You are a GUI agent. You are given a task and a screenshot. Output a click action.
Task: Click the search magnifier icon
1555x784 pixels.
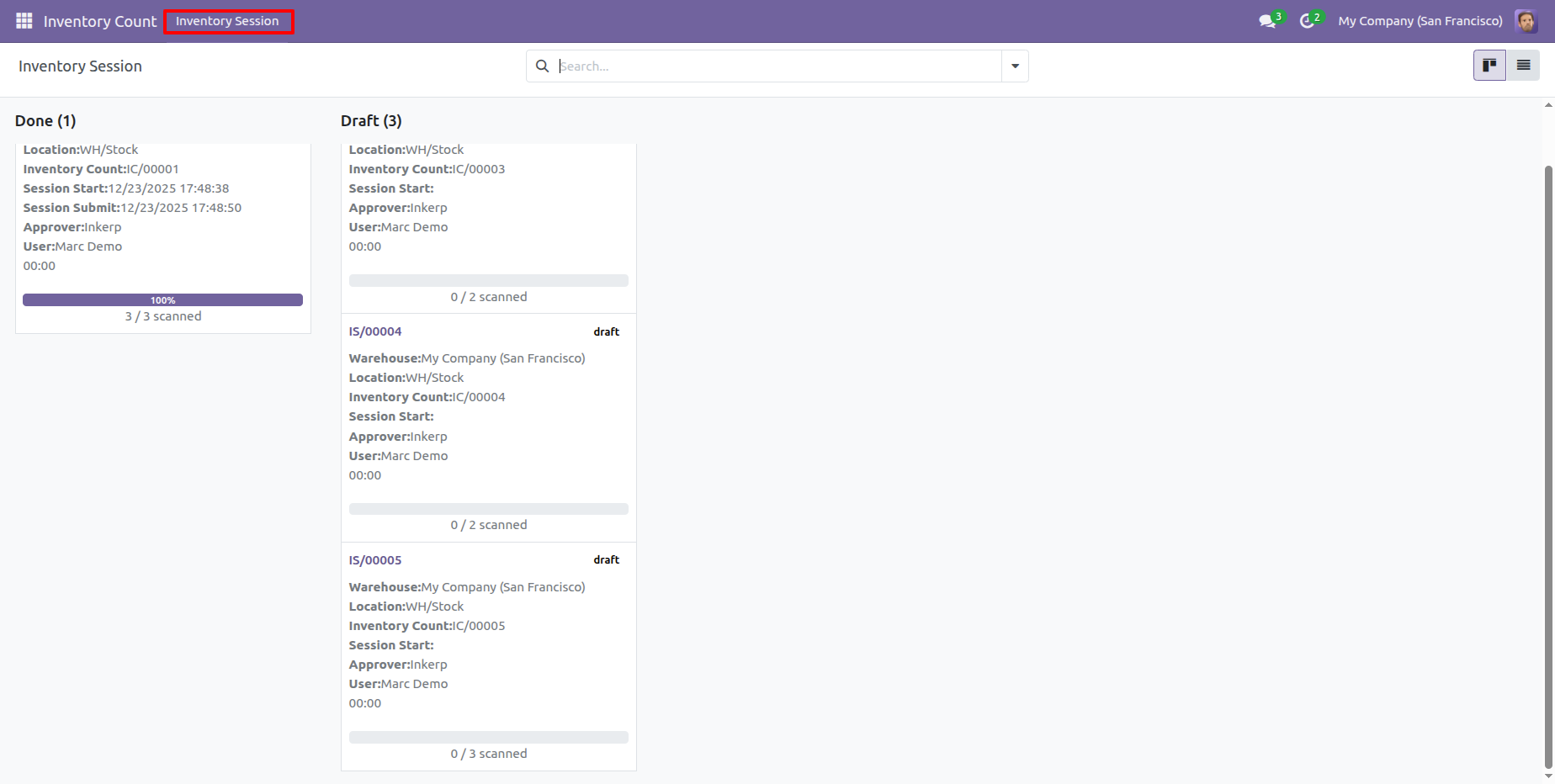click(543, 66)
